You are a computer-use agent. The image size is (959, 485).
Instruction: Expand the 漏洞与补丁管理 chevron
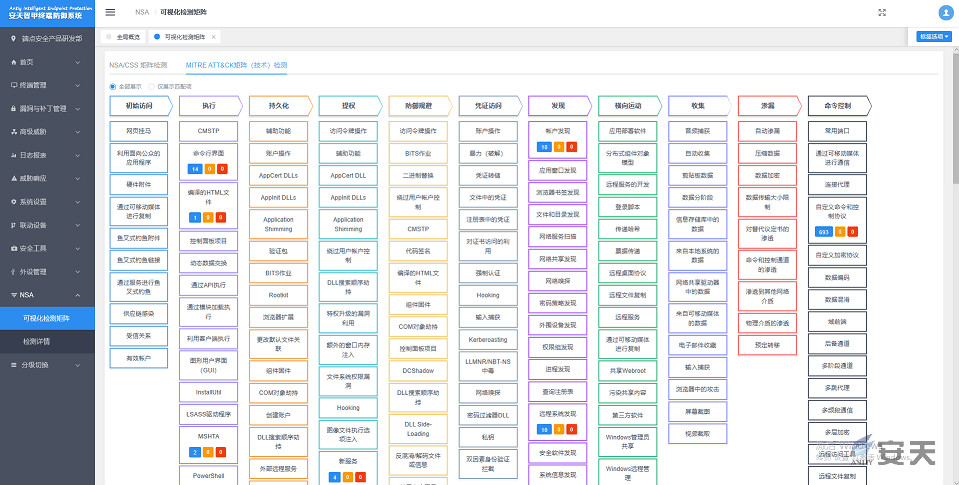pyautogui.click(x=78, y=109)
